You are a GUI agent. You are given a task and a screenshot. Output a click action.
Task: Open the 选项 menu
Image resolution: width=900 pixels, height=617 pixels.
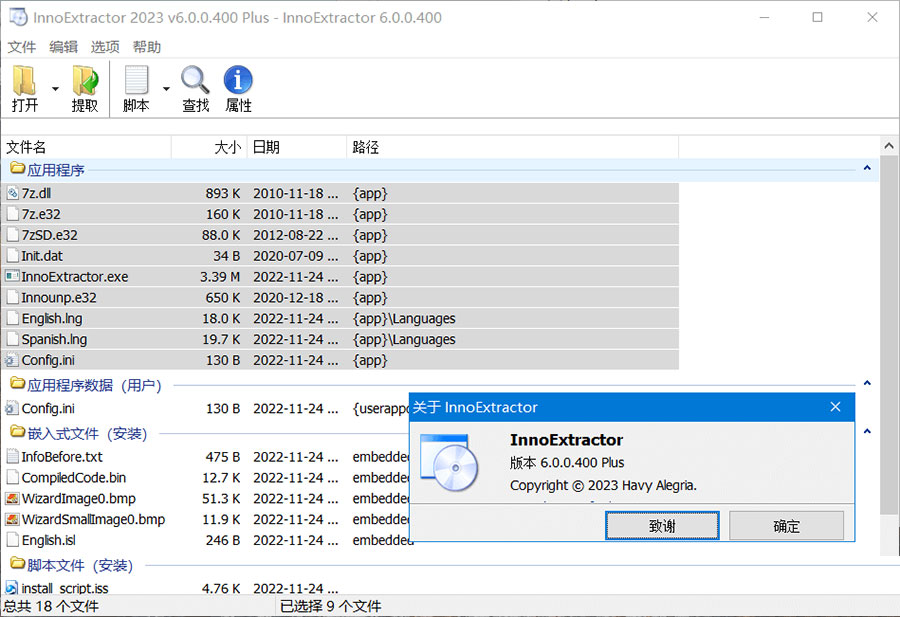click(x=104, y=46)
